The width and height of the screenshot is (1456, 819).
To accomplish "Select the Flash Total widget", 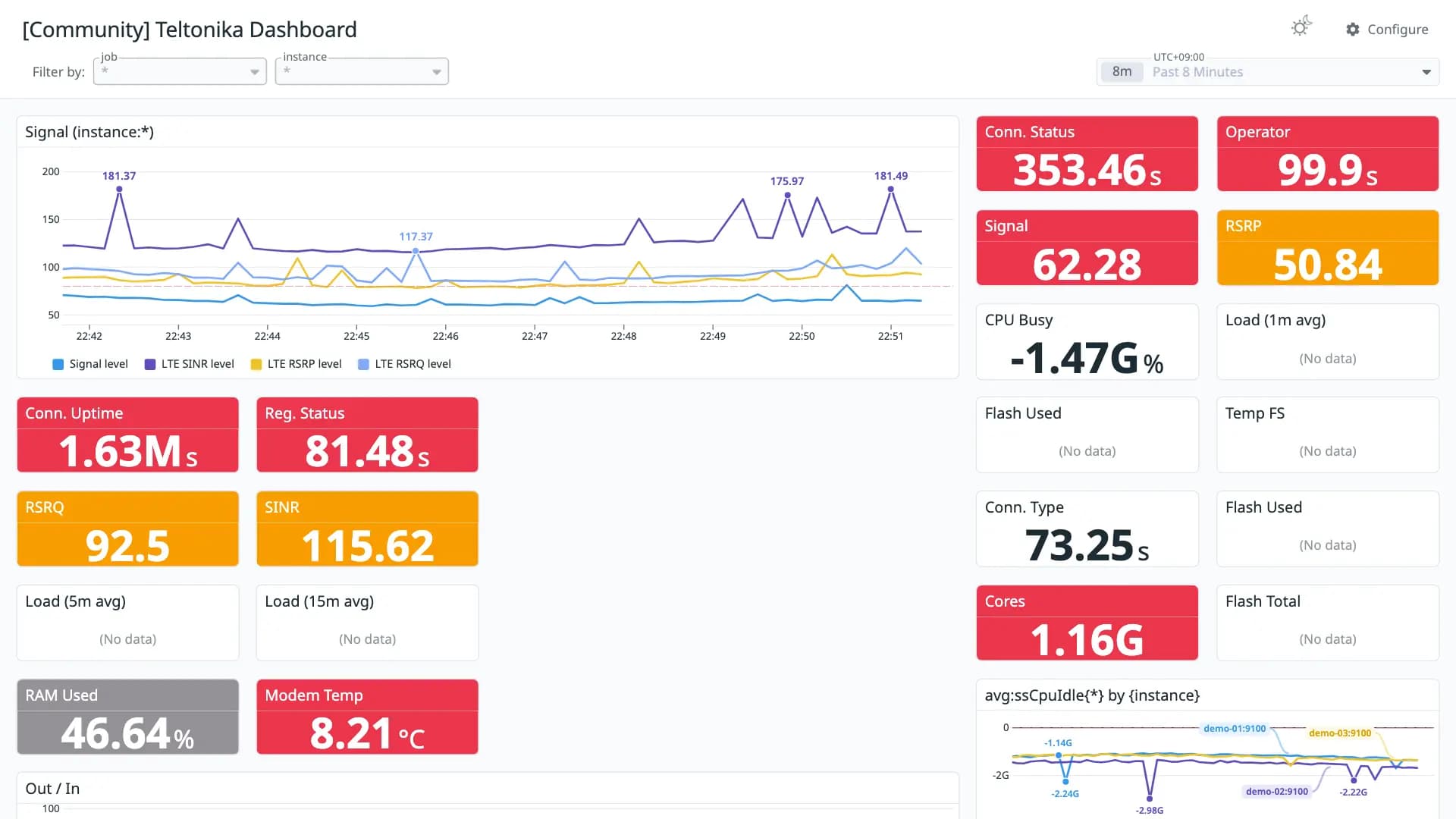I will (x=1327, y=623).
